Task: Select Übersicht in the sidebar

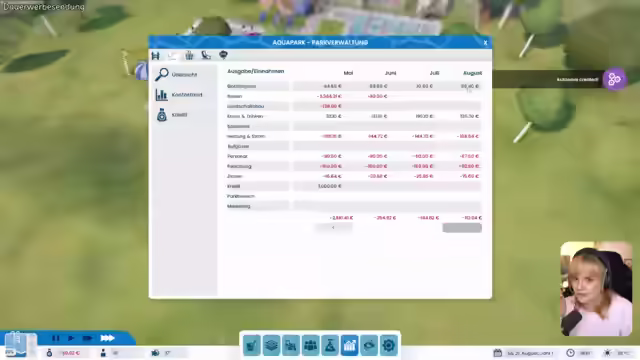Action: point(184,75)
